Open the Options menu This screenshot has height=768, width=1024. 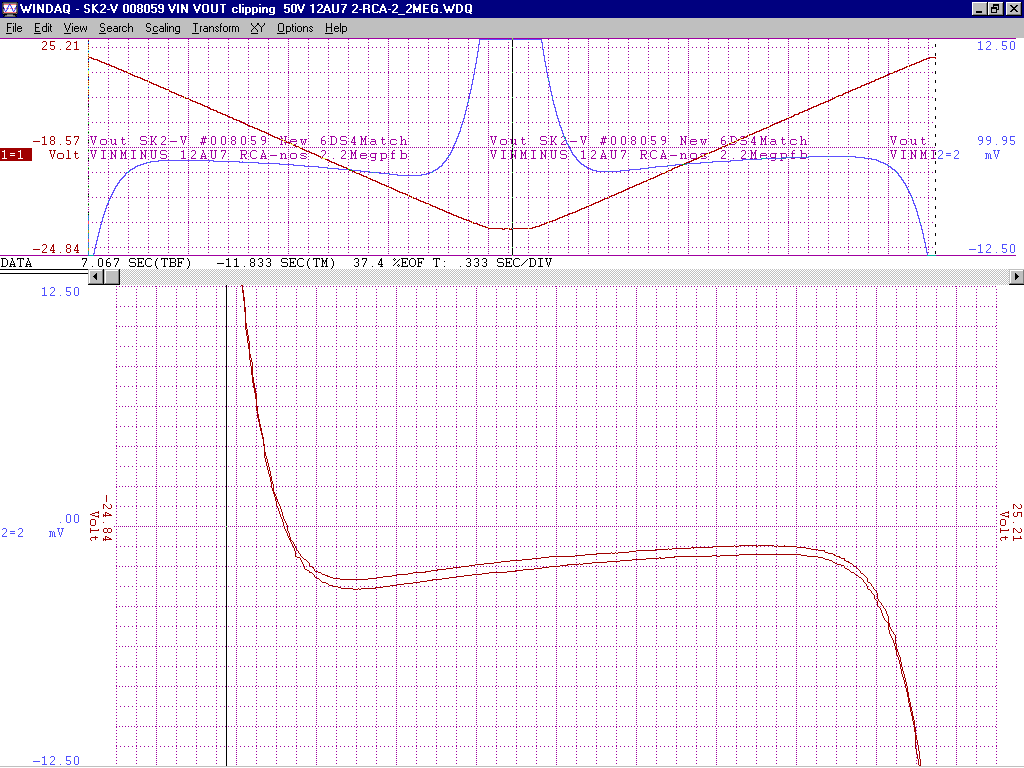tap(296, 28)
